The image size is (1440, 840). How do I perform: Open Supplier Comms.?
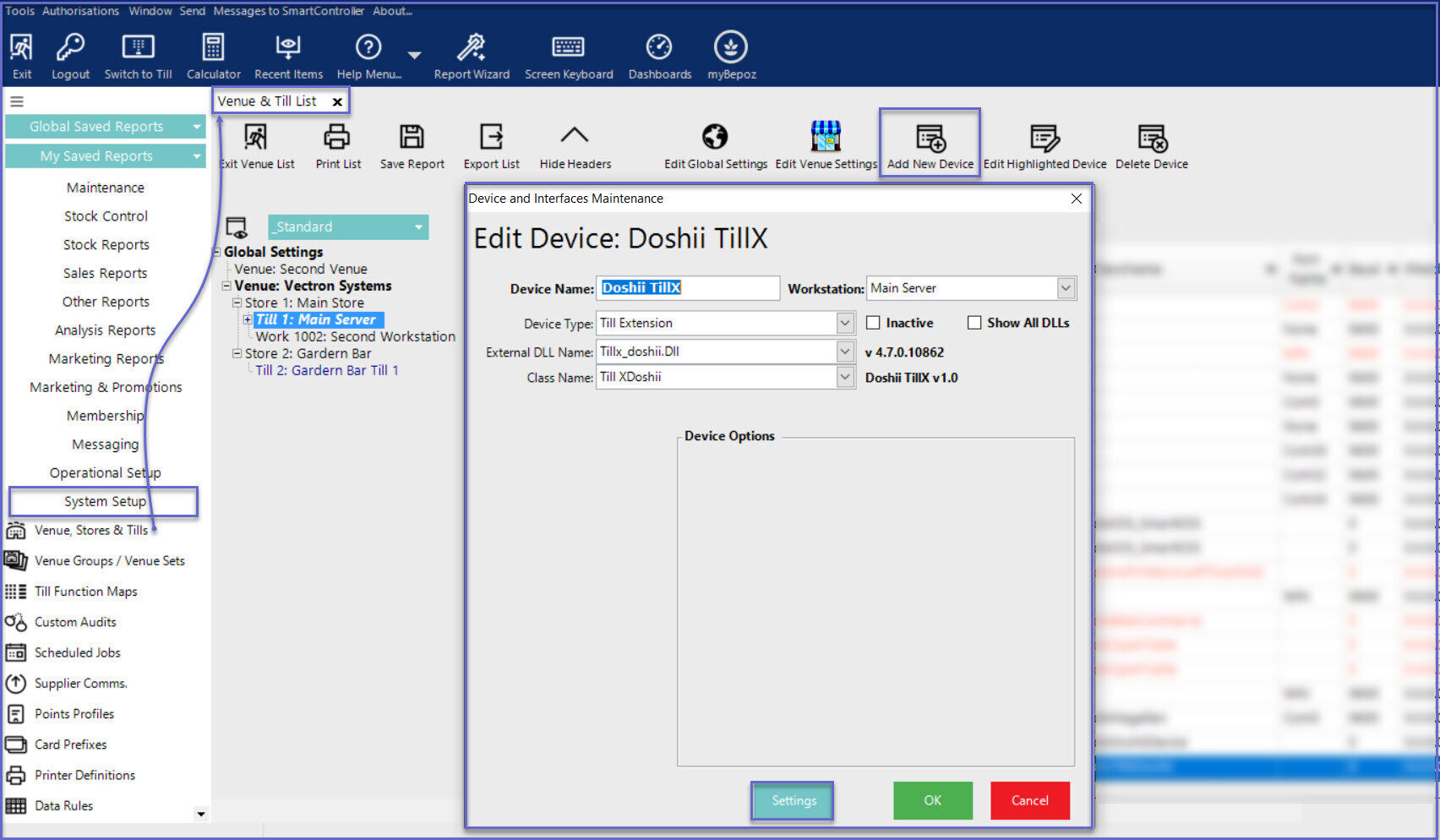click(80, 683)
